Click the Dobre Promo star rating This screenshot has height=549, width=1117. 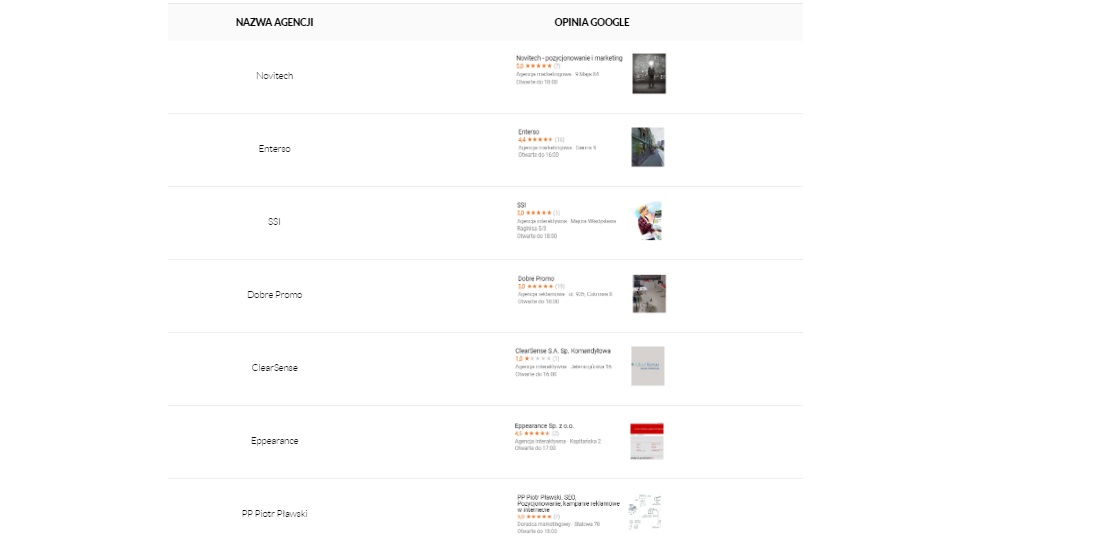[541, 286]
